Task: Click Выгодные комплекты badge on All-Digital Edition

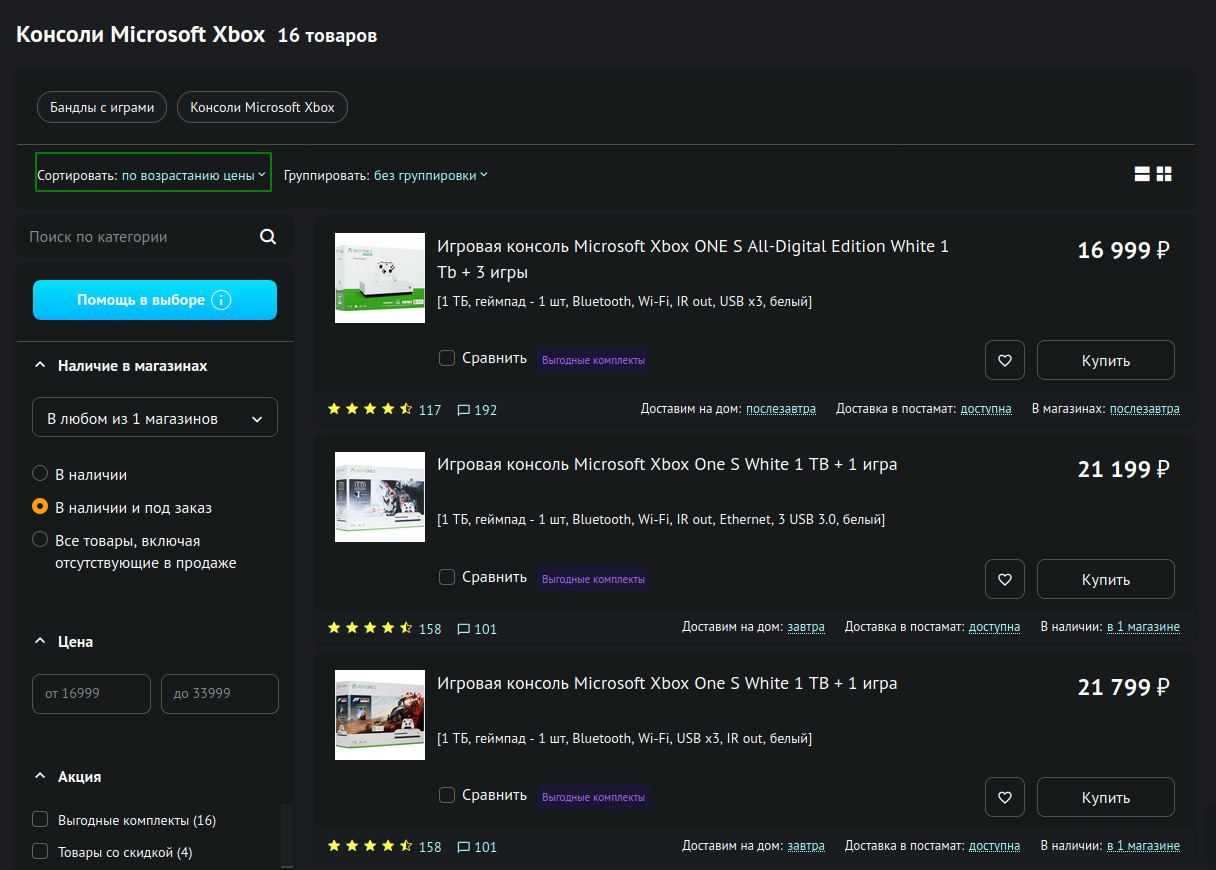Action: 593,360
